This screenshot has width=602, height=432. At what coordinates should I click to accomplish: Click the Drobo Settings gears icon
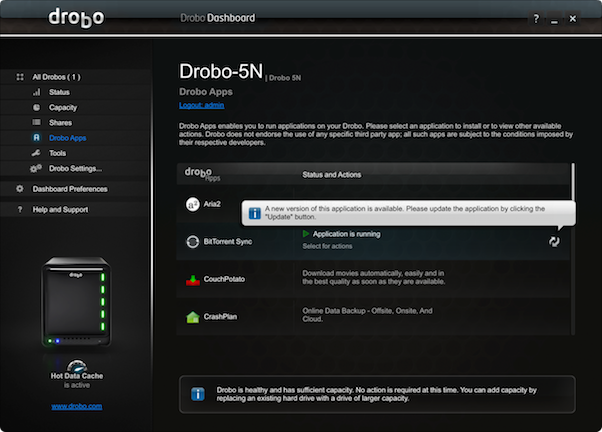(36, 168)
